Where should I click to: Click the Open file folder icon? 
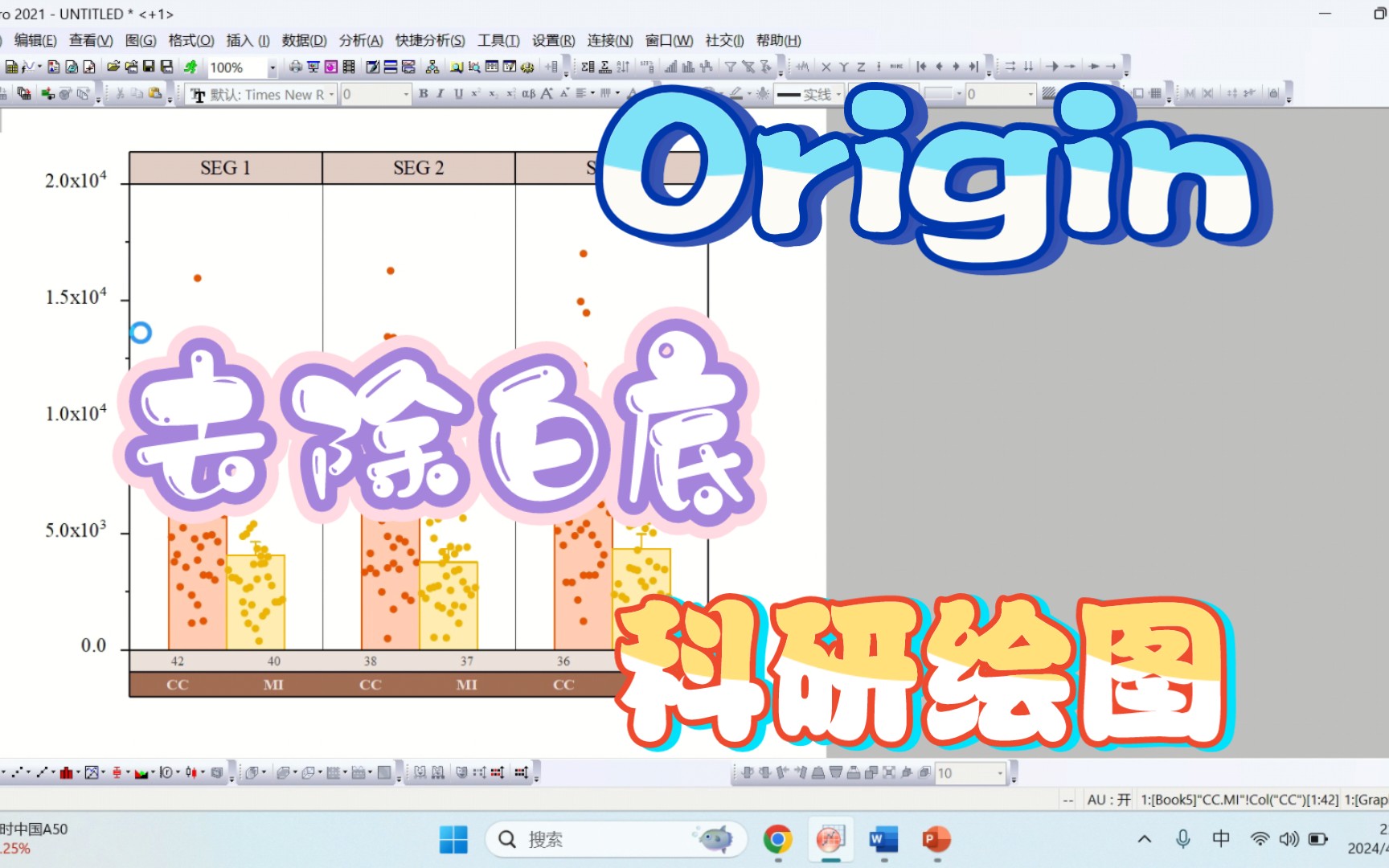tap(113, 67)
